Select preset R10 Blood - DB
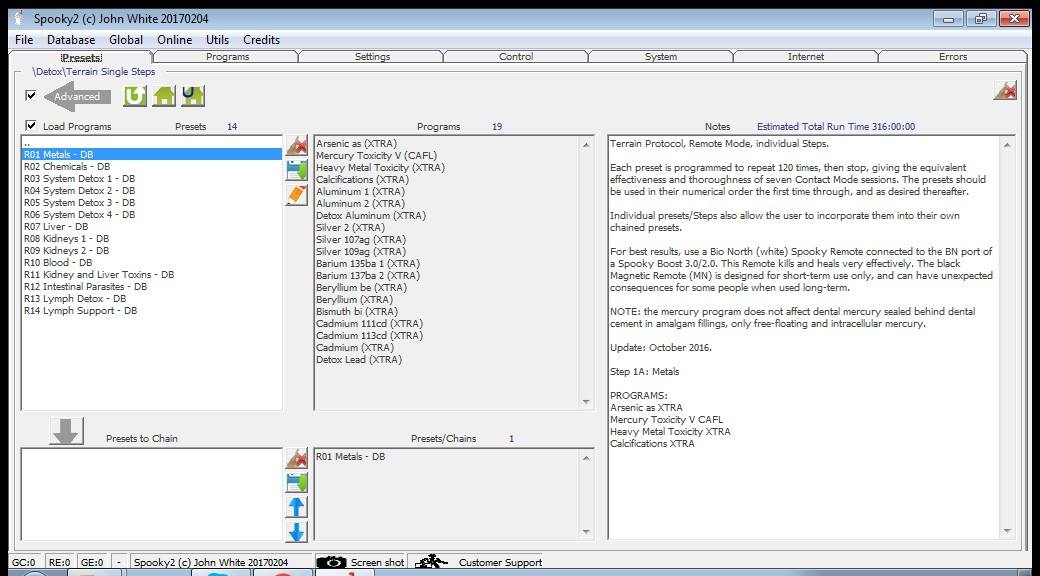Viewport: 1040px width, 576px height. [x=152, y=262]
